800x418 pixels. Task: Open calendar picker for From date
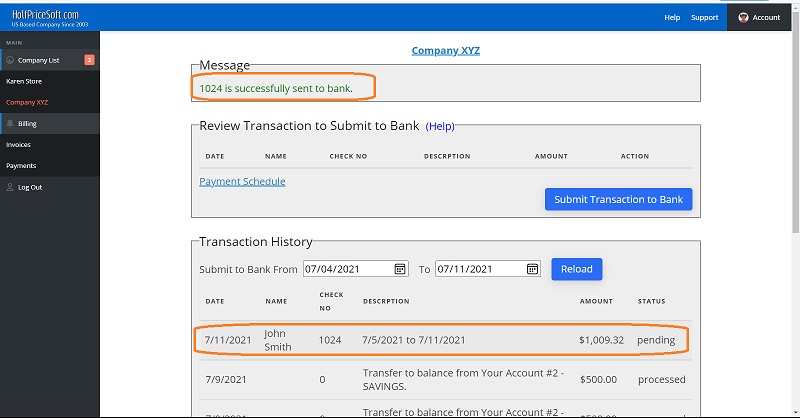click(400, 269)
